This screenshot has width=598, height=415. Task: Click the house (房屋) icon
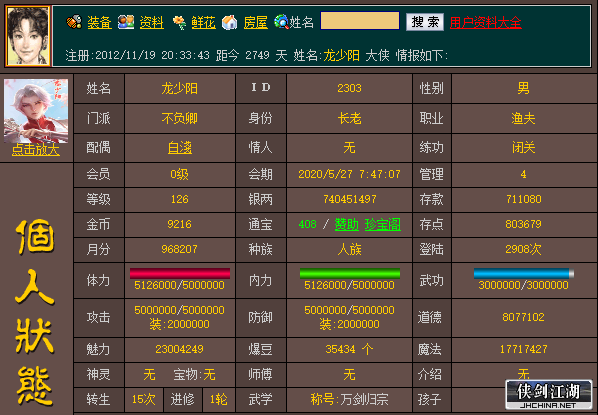pyautogui.click(x=230, y=23)
